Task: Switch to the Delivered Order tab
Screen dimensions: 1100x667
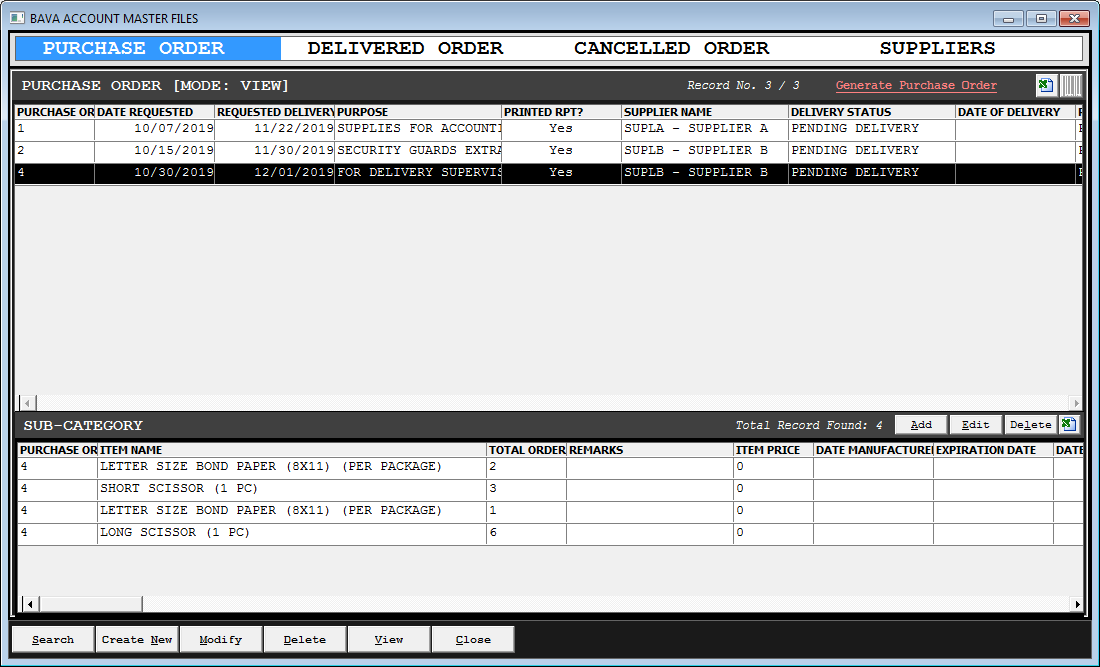Action: point(405,49)
